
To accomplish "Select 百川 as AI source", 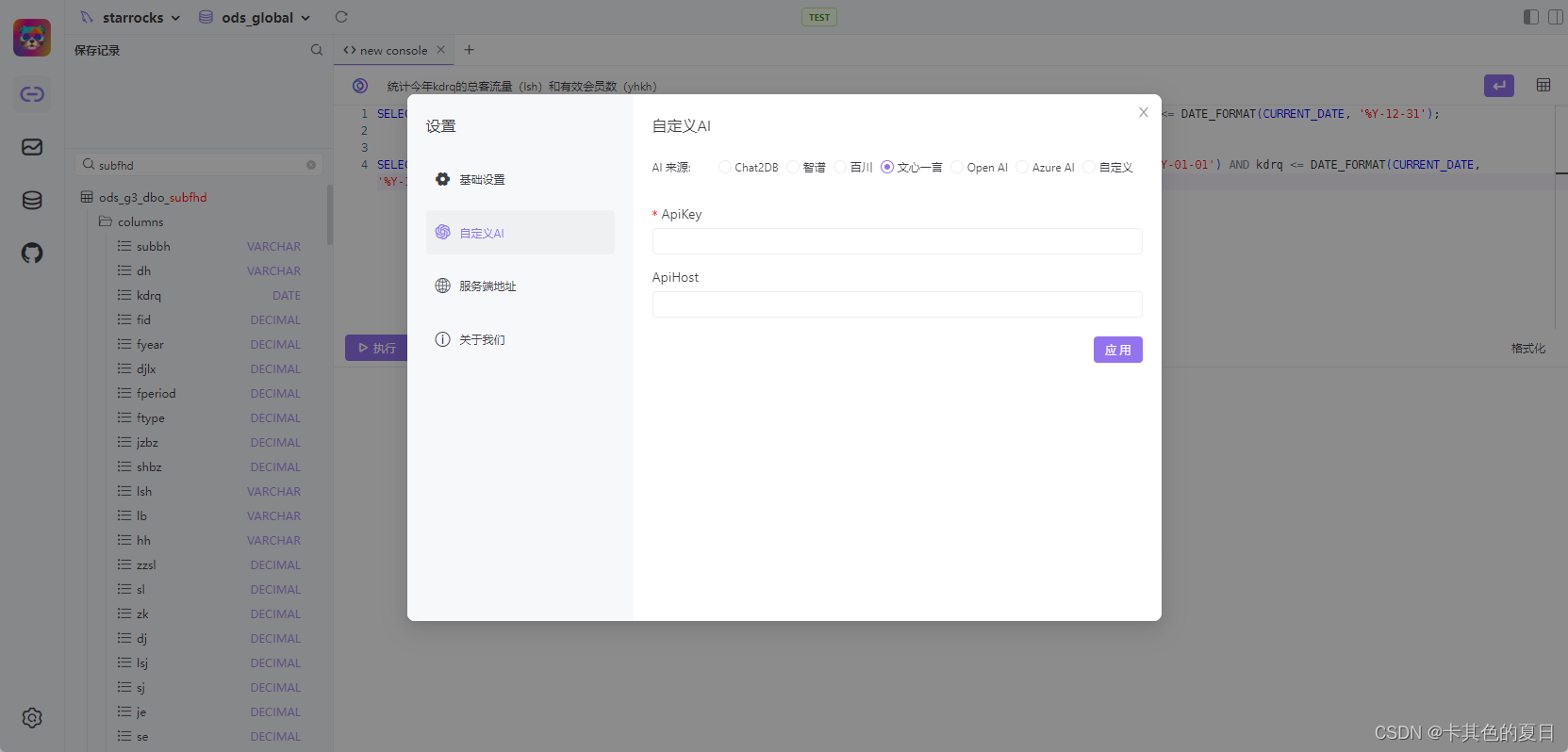I will pyautogui.click(x=839, y=167).
